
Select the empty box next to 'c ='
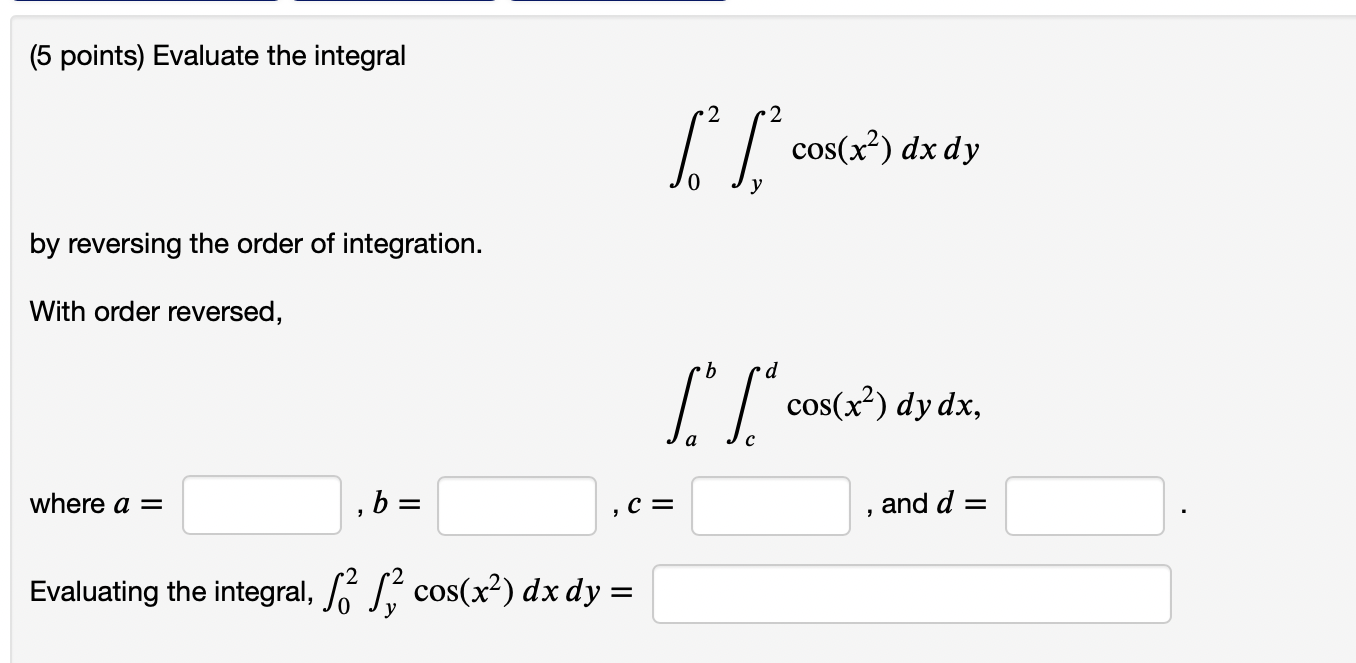(x=769, y=506)
